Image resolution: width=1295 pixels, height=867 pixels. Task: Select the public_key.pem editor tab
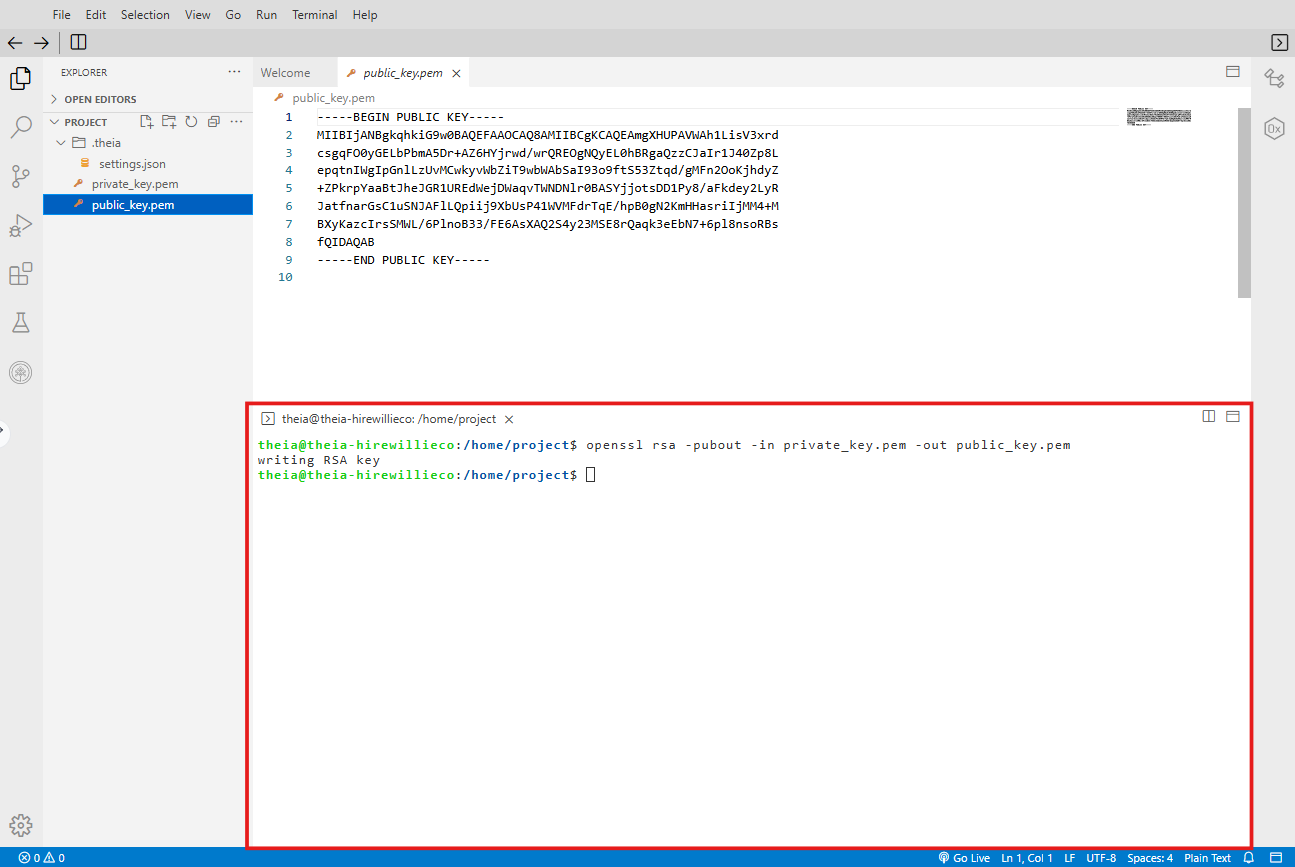click(x=403, y=73)
